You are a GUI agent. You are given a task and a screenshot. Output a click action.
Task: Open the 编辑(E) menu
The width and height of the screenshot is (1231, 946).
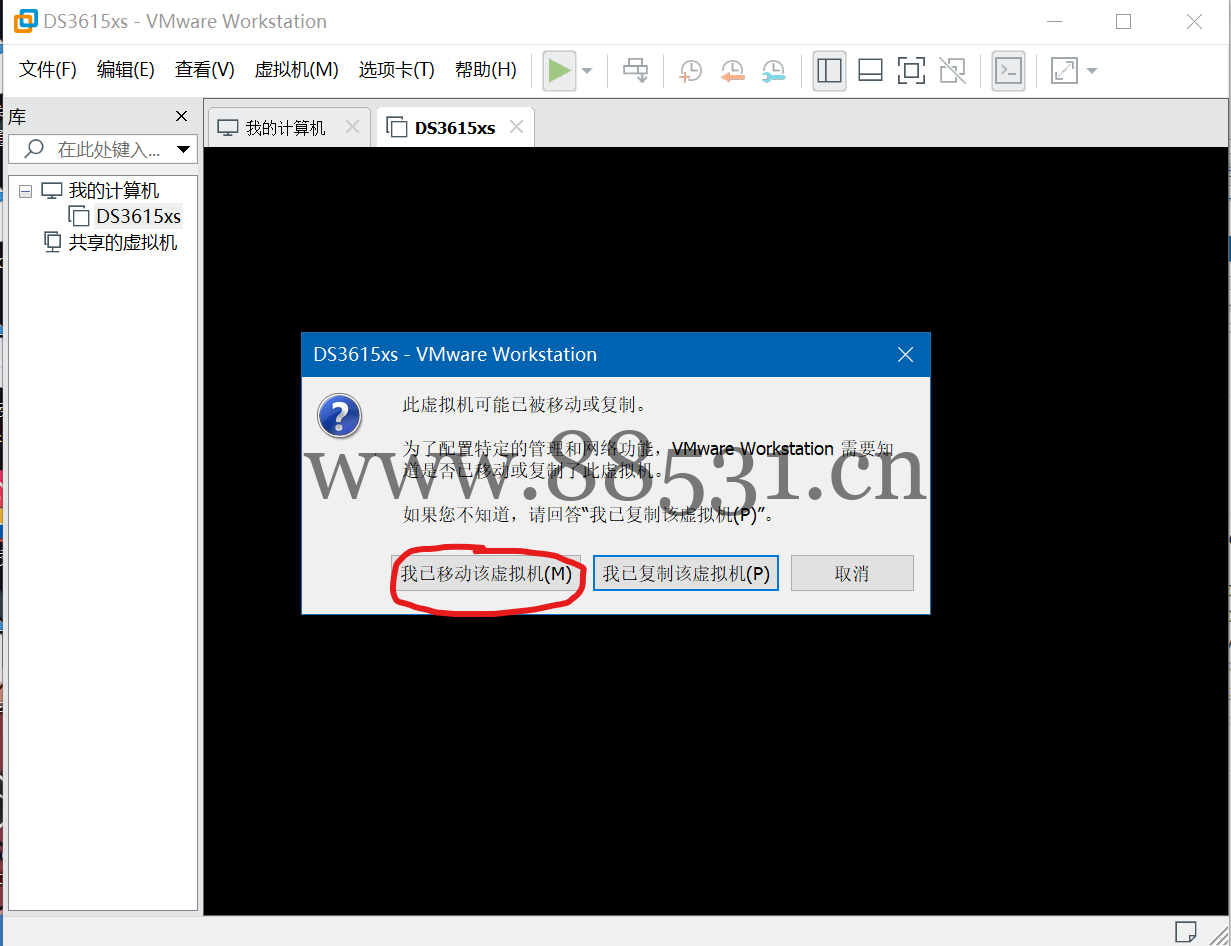click(x=125, y=69)
